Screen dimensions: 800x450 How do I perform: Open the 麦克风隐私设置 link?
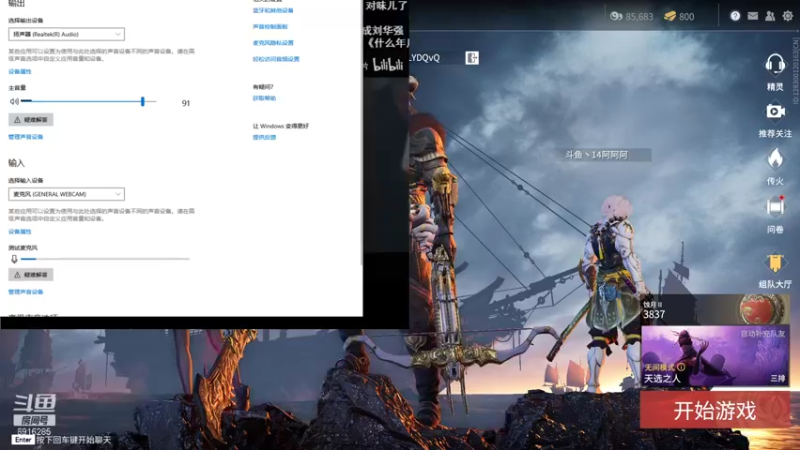(x=273, y=43)
